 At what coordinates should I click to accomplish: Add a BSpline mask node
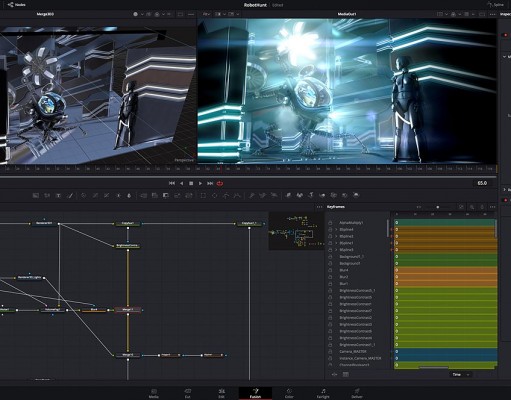click(x=237, y=195)
